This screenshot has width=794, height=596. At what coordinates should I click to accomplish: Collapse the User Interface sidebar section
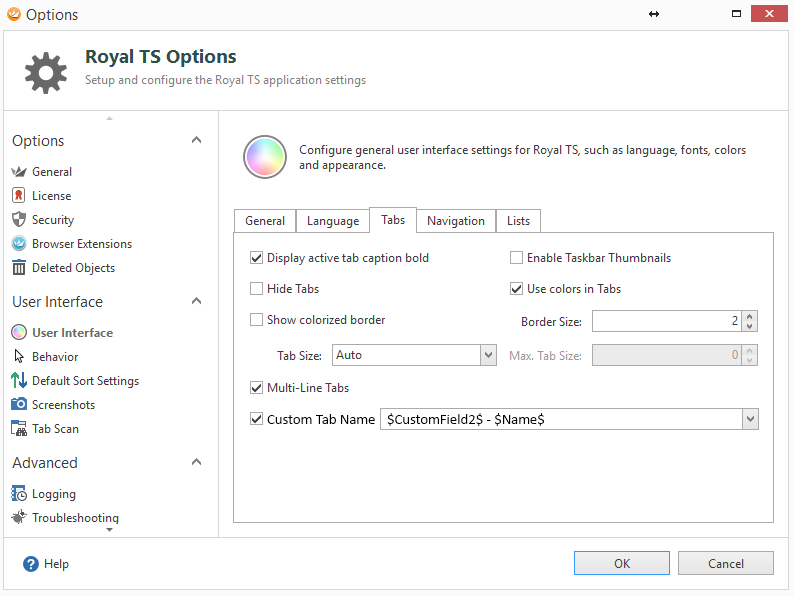(x=196, y=302)
